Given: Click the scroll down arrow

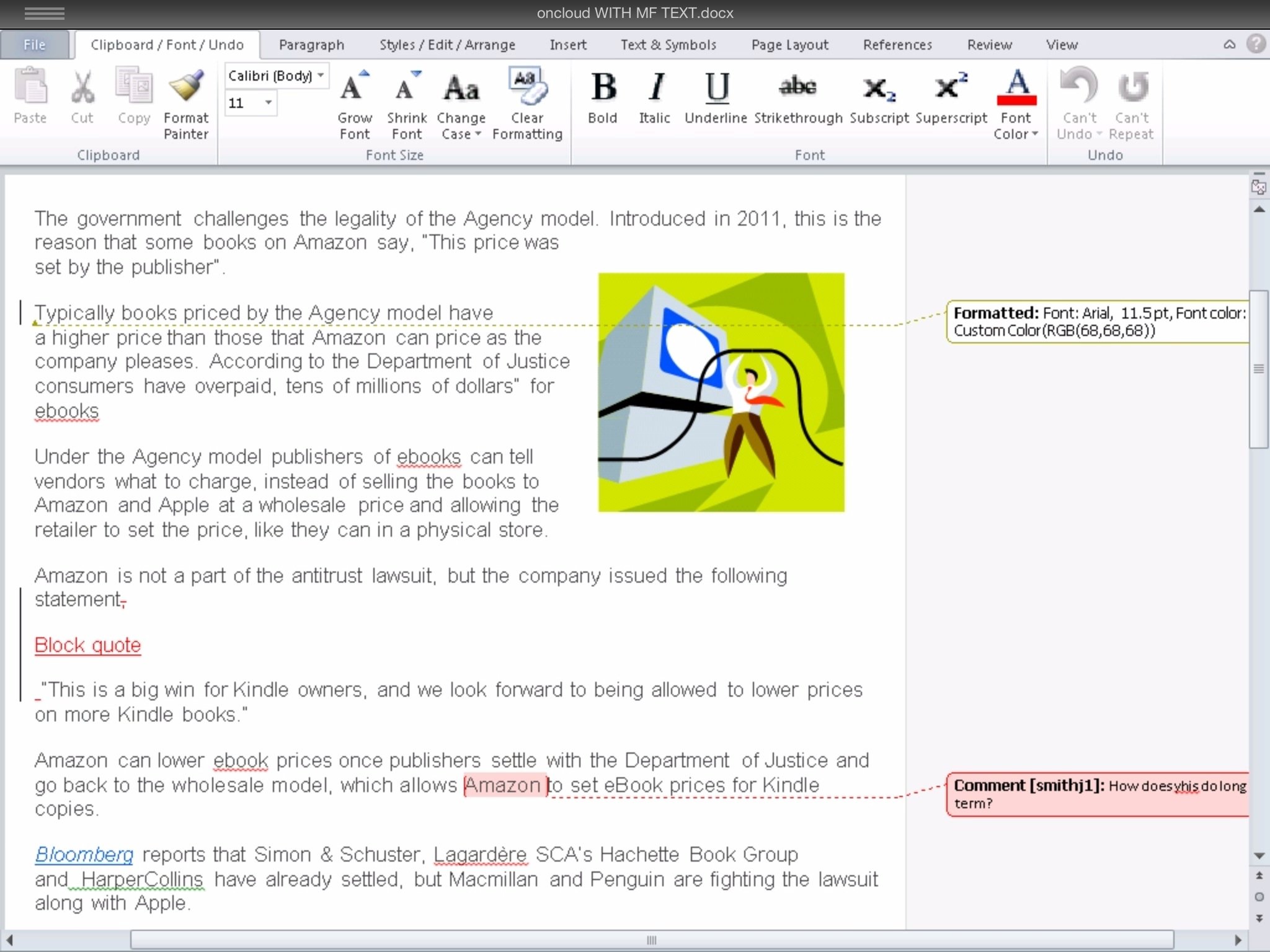Looking at the screenshot, I should (x=1259, y=856).
